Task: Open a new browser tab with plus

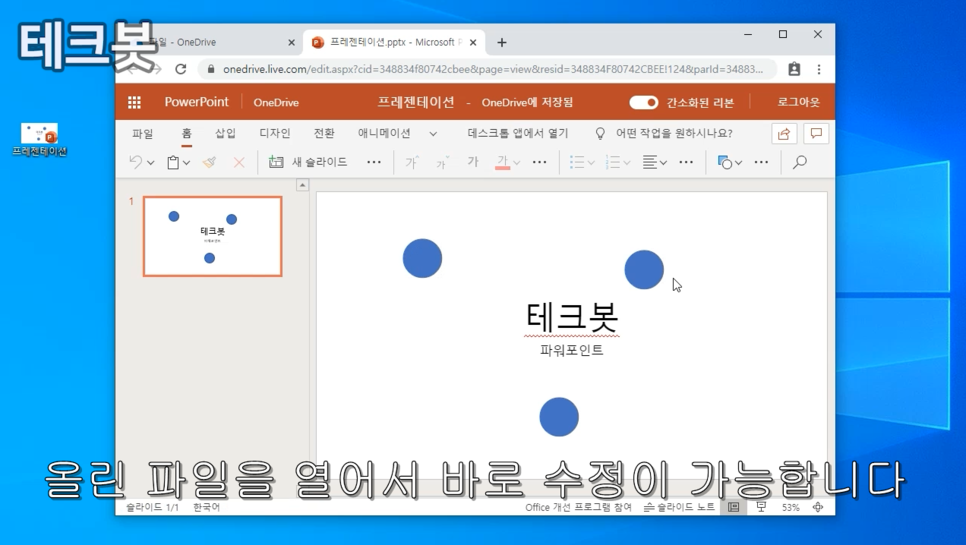Action: tap(502, 42)
